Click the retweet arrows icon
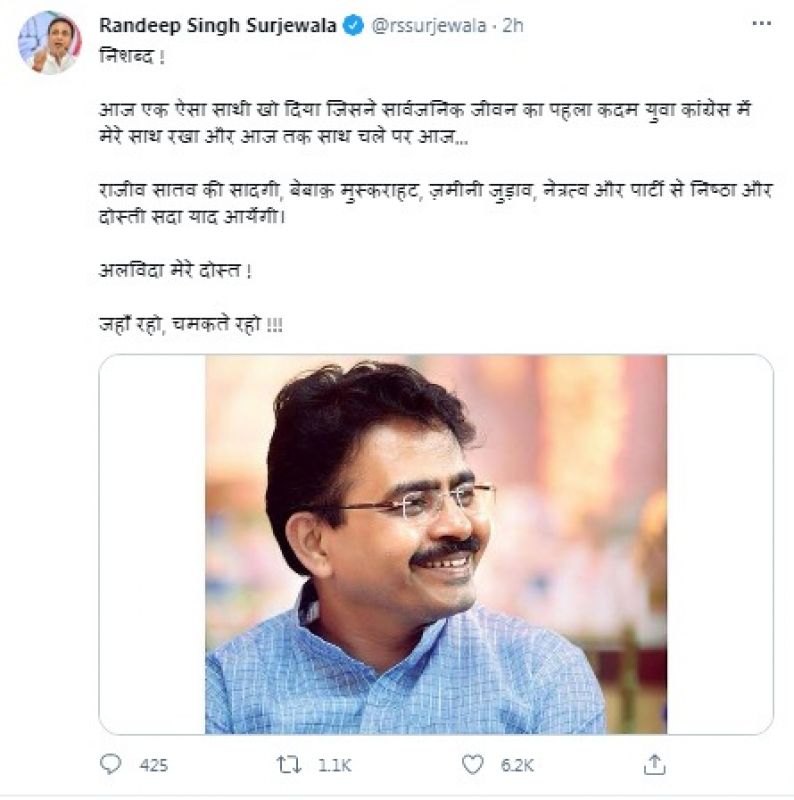The image size is (794, 800). coord(289,765)
